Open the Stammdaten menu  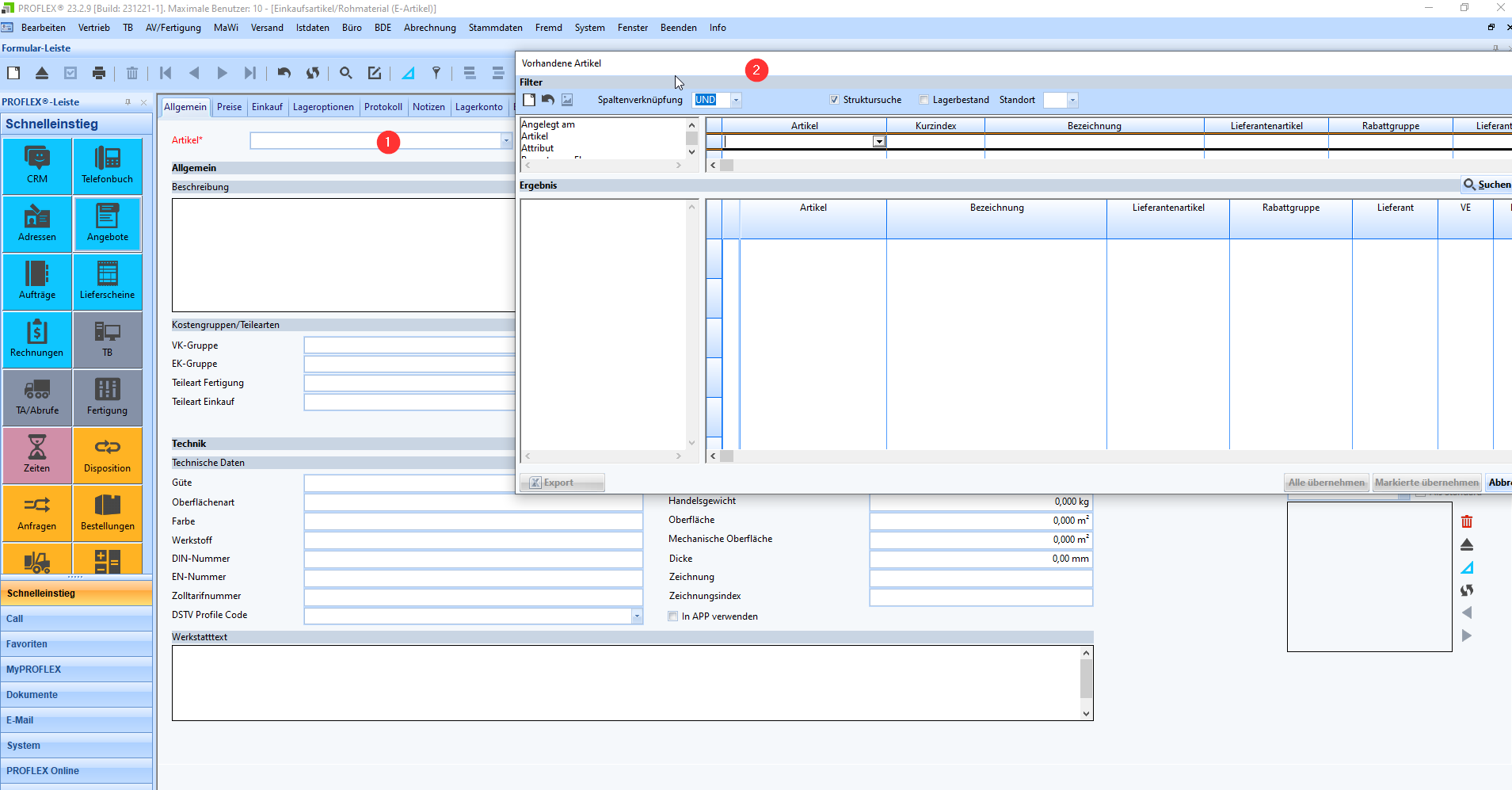click(x=495, y=28)
